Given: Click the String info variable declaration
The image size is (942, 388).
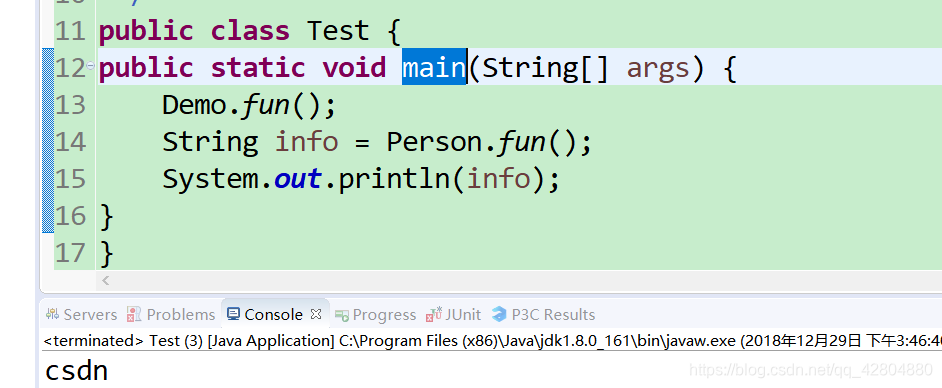Looking at the screenshot, I should point(251,142).
